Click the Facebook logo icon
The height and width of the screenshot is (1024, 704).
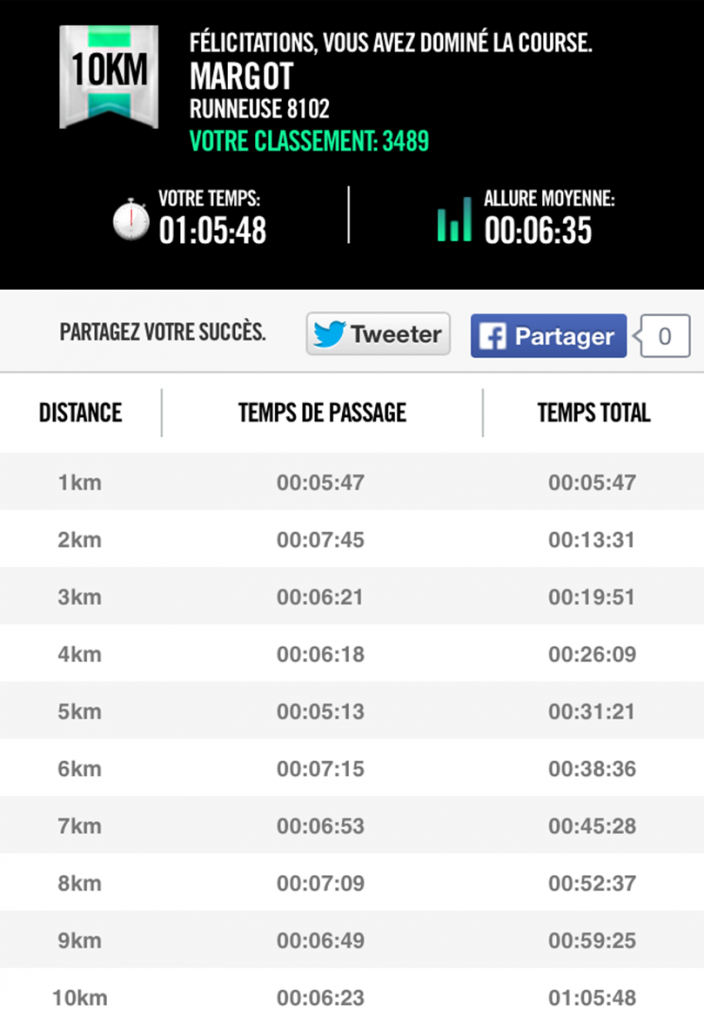click(492, 336)
